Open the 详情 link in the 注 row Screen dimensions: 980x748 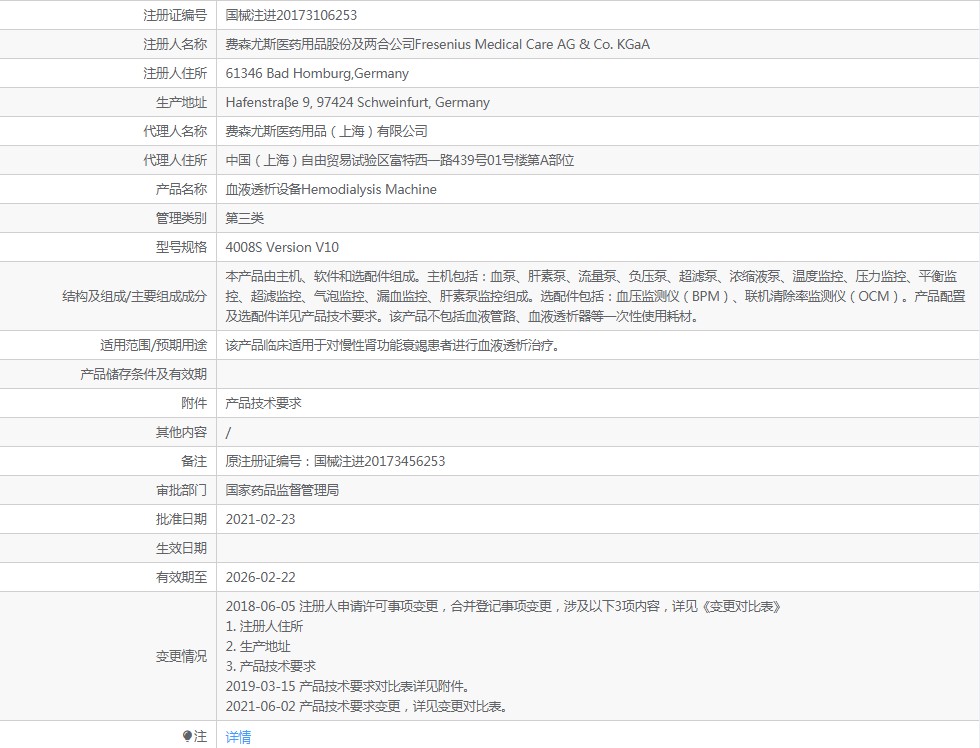click(x=238, y=737)
